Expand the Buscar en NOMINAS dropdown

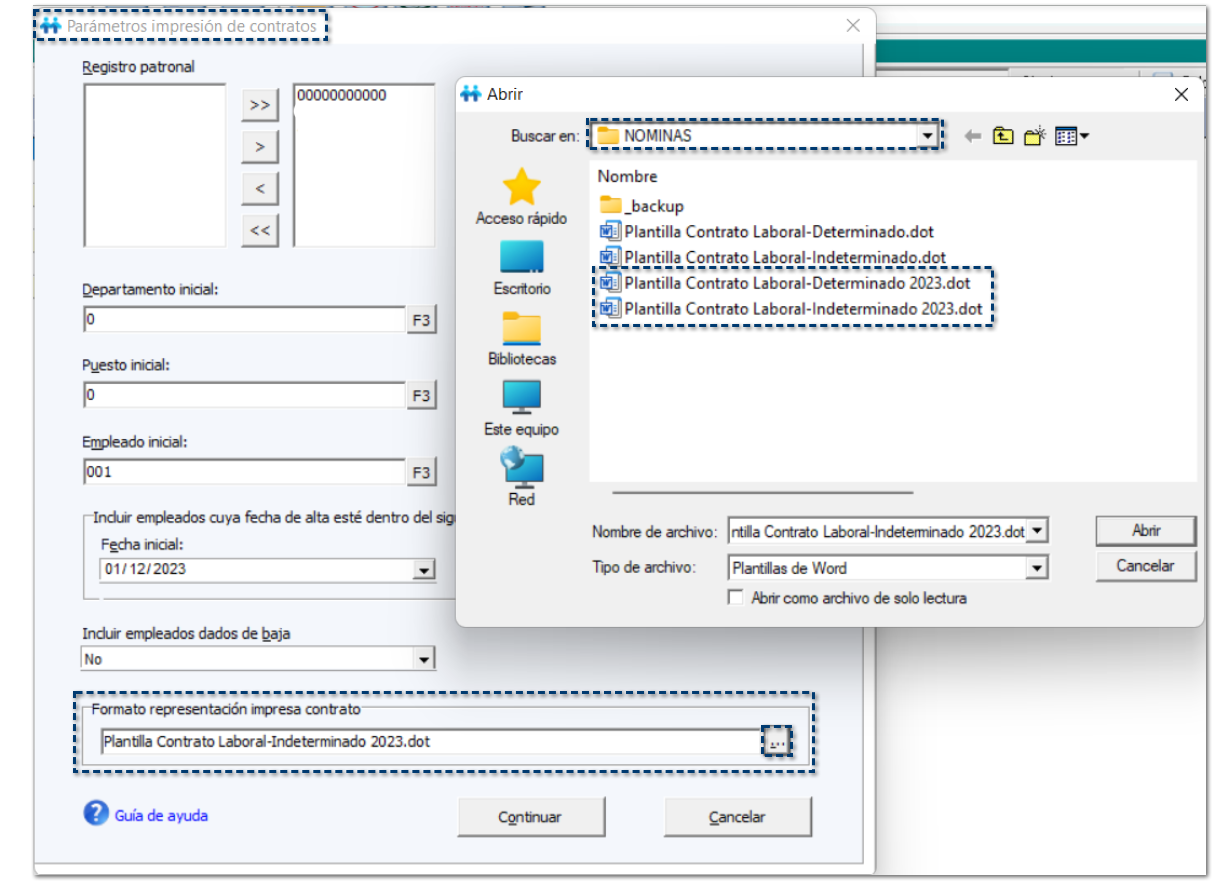click(x=928, y=136)
